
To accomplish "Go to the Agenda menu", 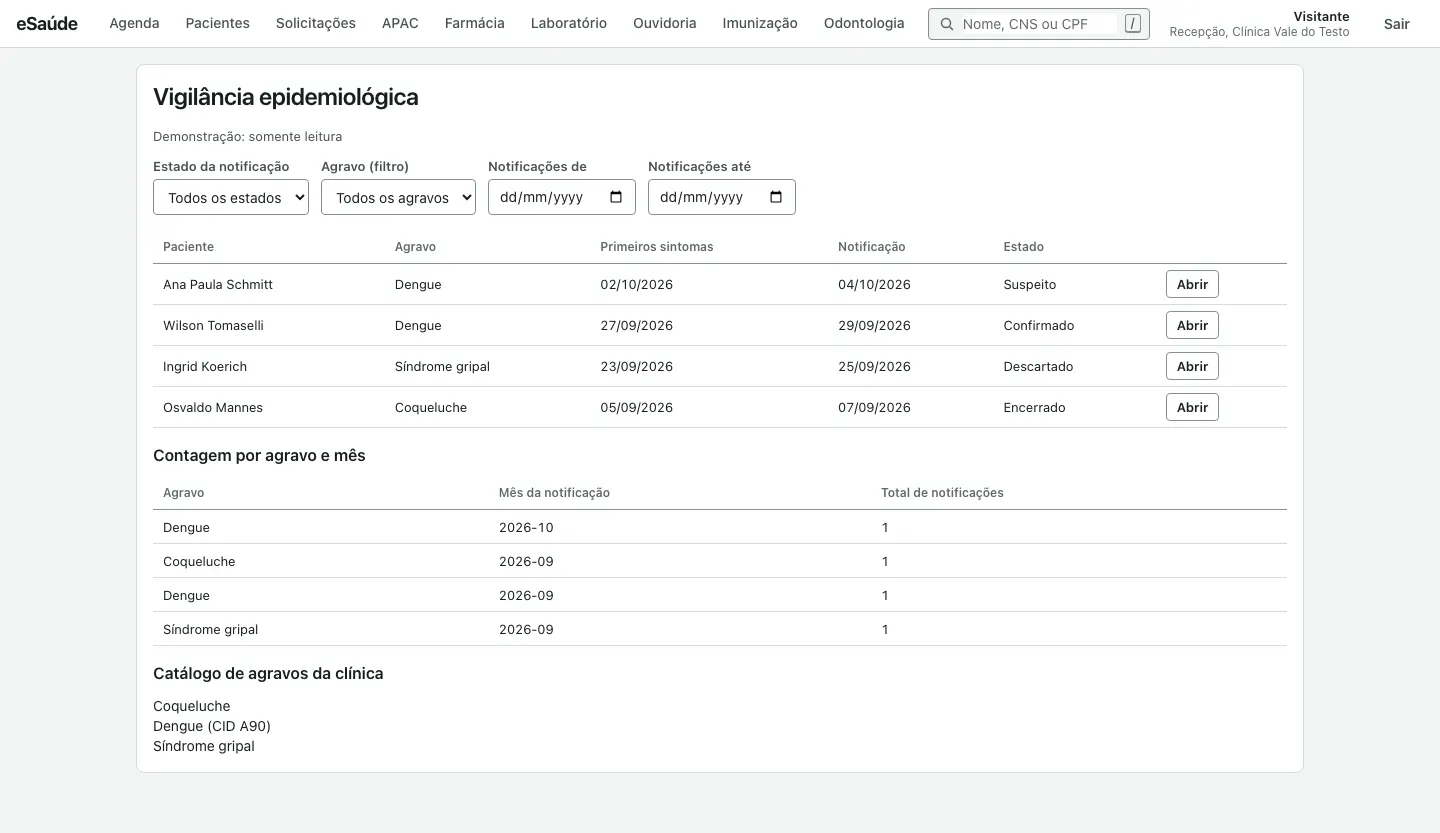I will pyautogui.click(x=134, y=23).
